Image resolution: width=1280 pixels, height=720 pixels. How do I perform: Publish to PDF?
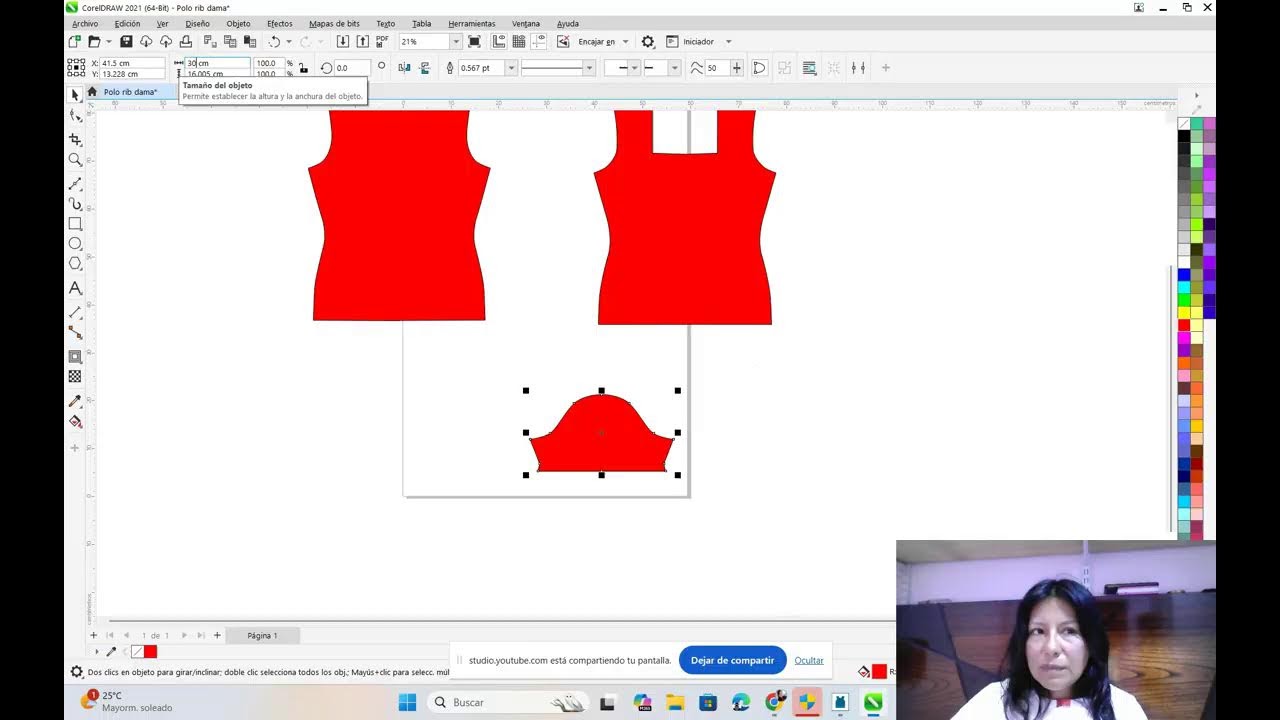click(382, 41)
